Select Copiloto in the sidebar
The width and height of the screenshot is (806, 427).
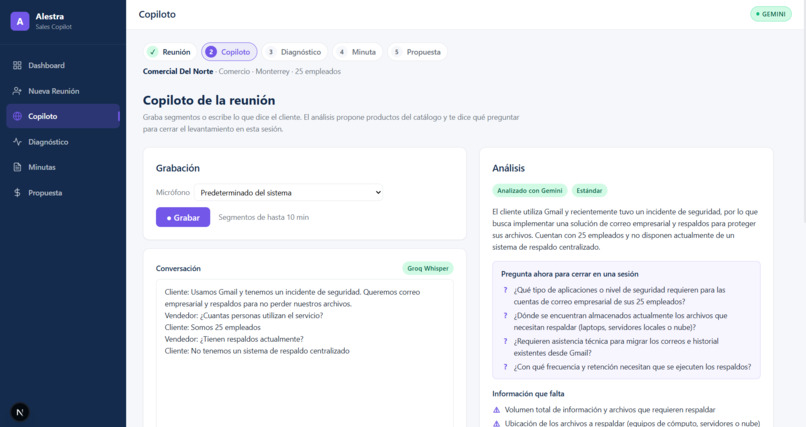(x=63, y=116)
